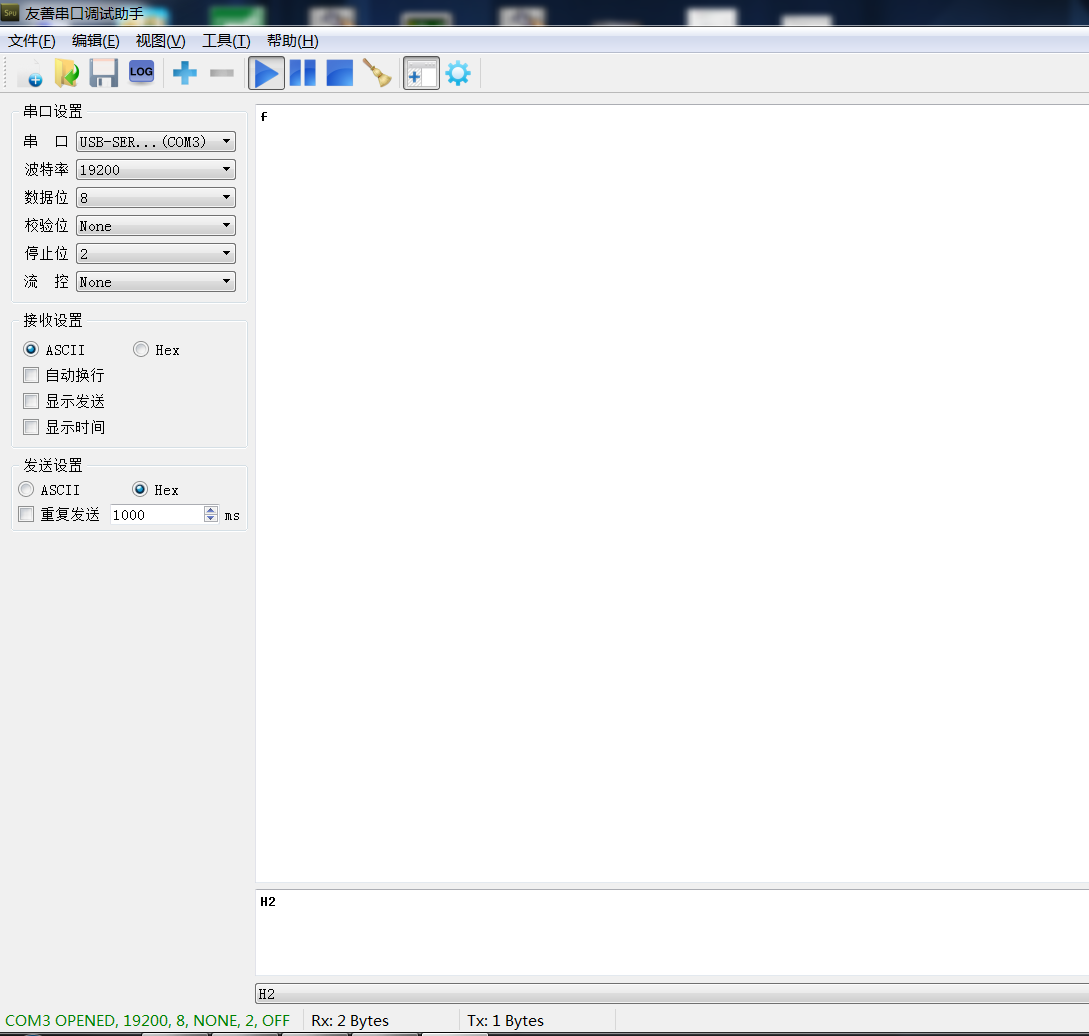The height and width of the screenshot is (1036, 1089).
Task: Click the send input box containing H2
Action: [670, 931]
